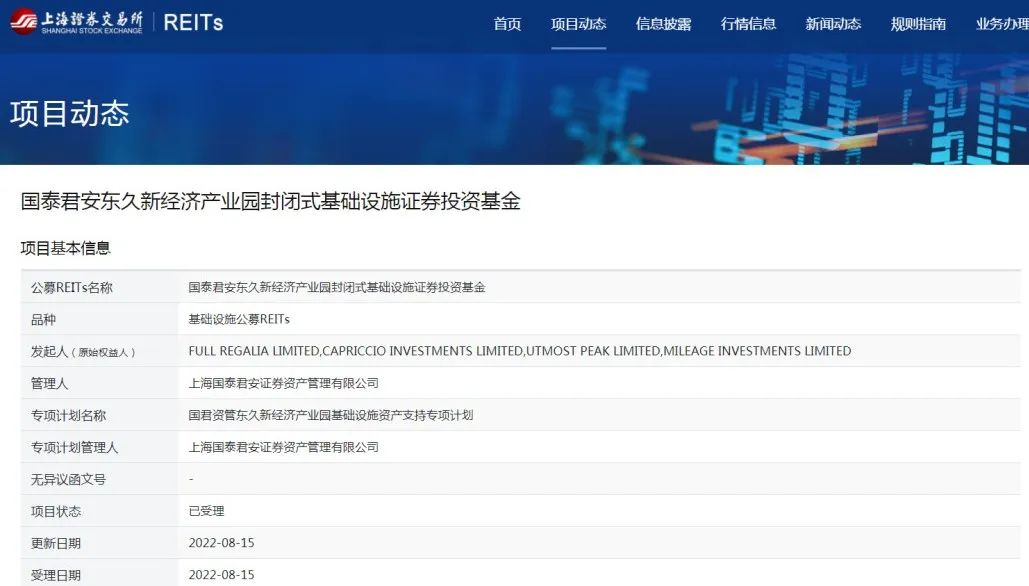The image size is (1029, 586).
Task: Click the REITs site title
Action: [193, 23]
